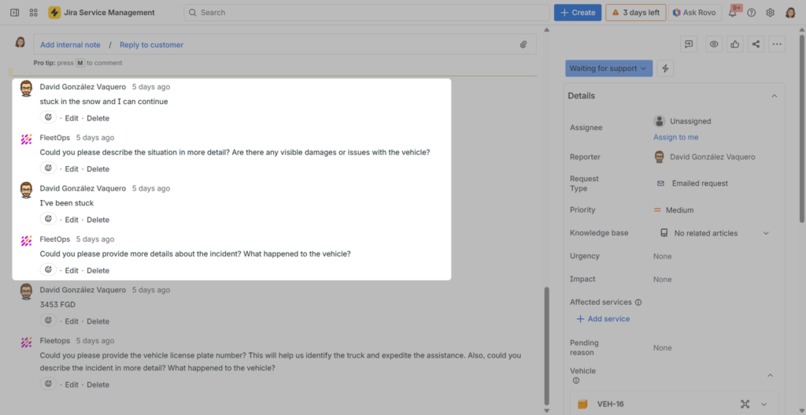806x415 pixels.
Task: Delete the 'stuck in the snow' comment
Action: coord(98,118)
